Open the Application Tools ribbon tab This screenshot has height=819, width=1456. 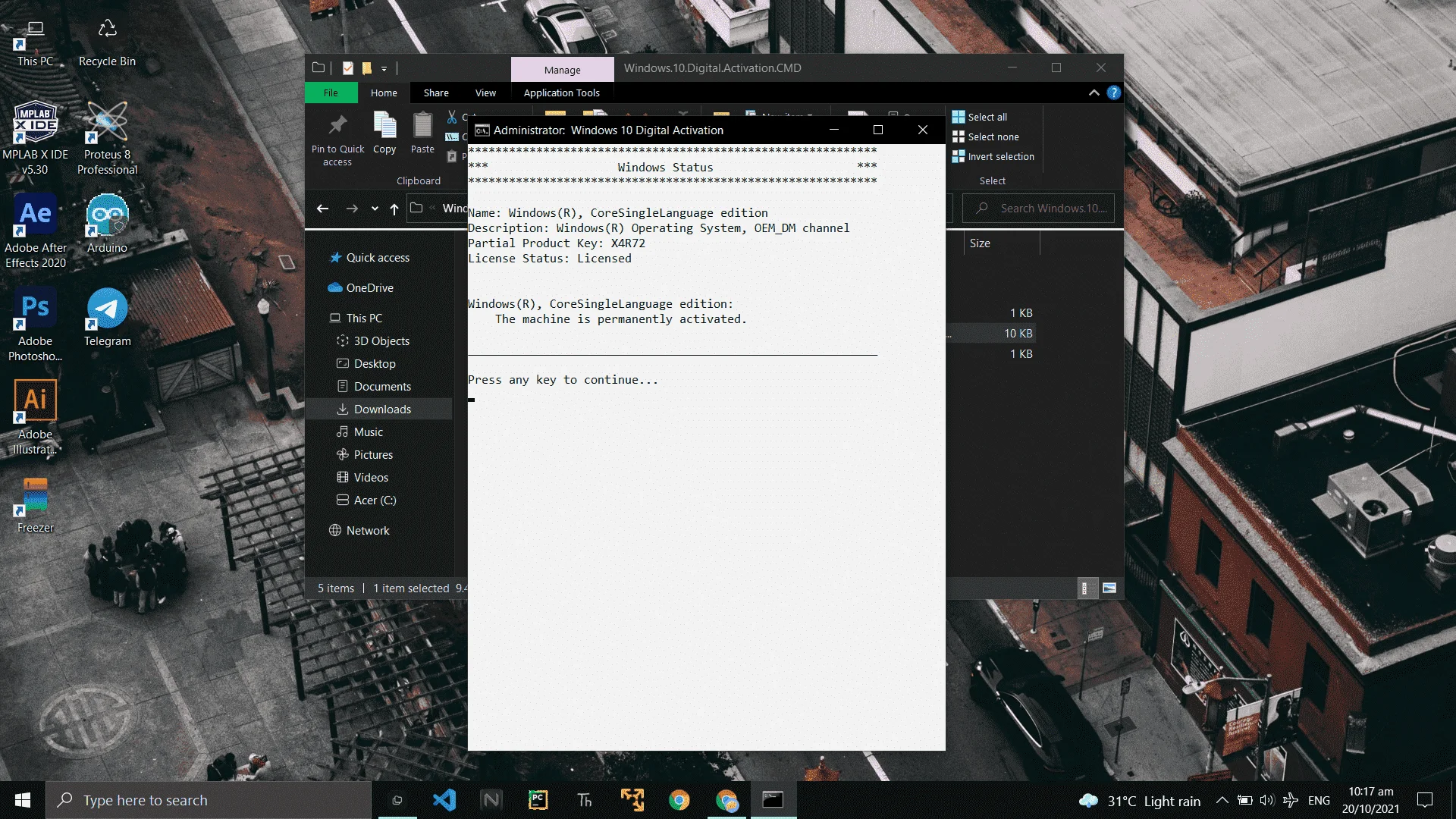pos(561,93)
